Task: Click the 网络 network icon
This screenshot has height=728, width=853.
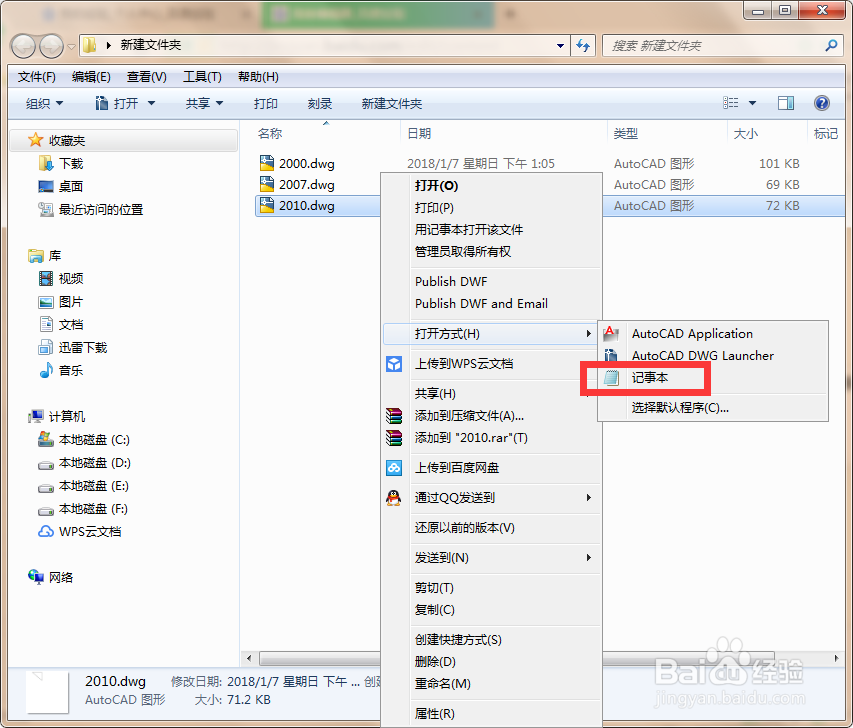Action: pyautogui.click(x=36, y=577)
